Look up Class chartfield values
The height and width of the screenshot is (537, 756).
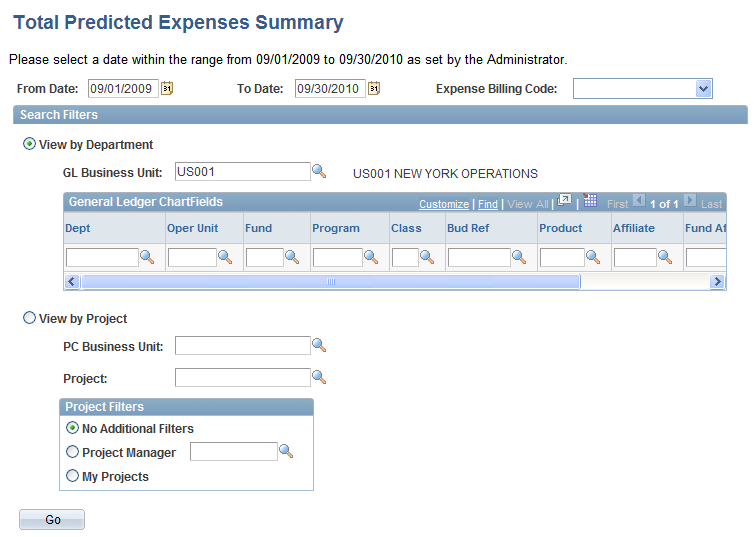(427, 257)
